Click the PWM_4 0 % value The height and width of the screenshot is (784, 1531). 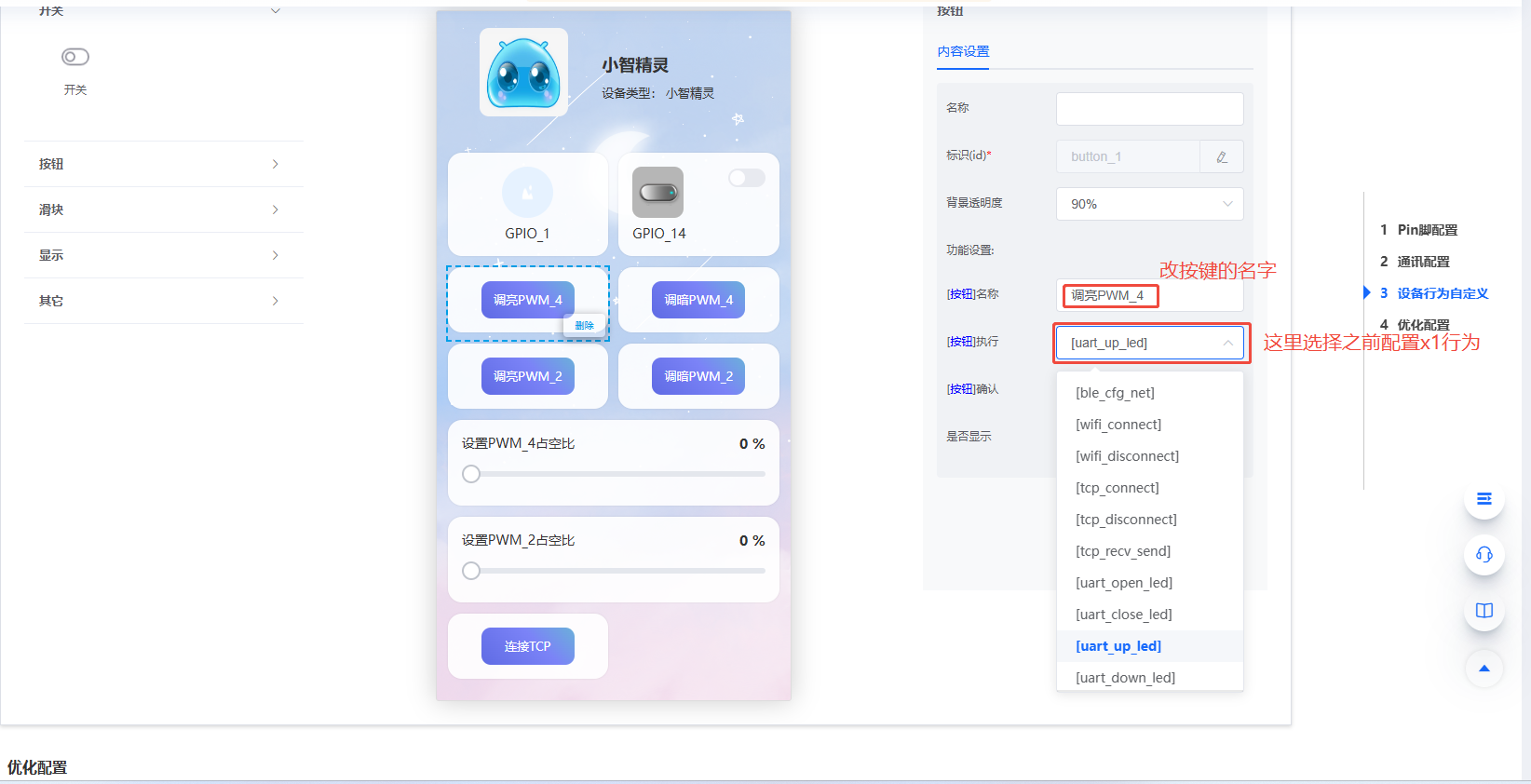point(752,444)
